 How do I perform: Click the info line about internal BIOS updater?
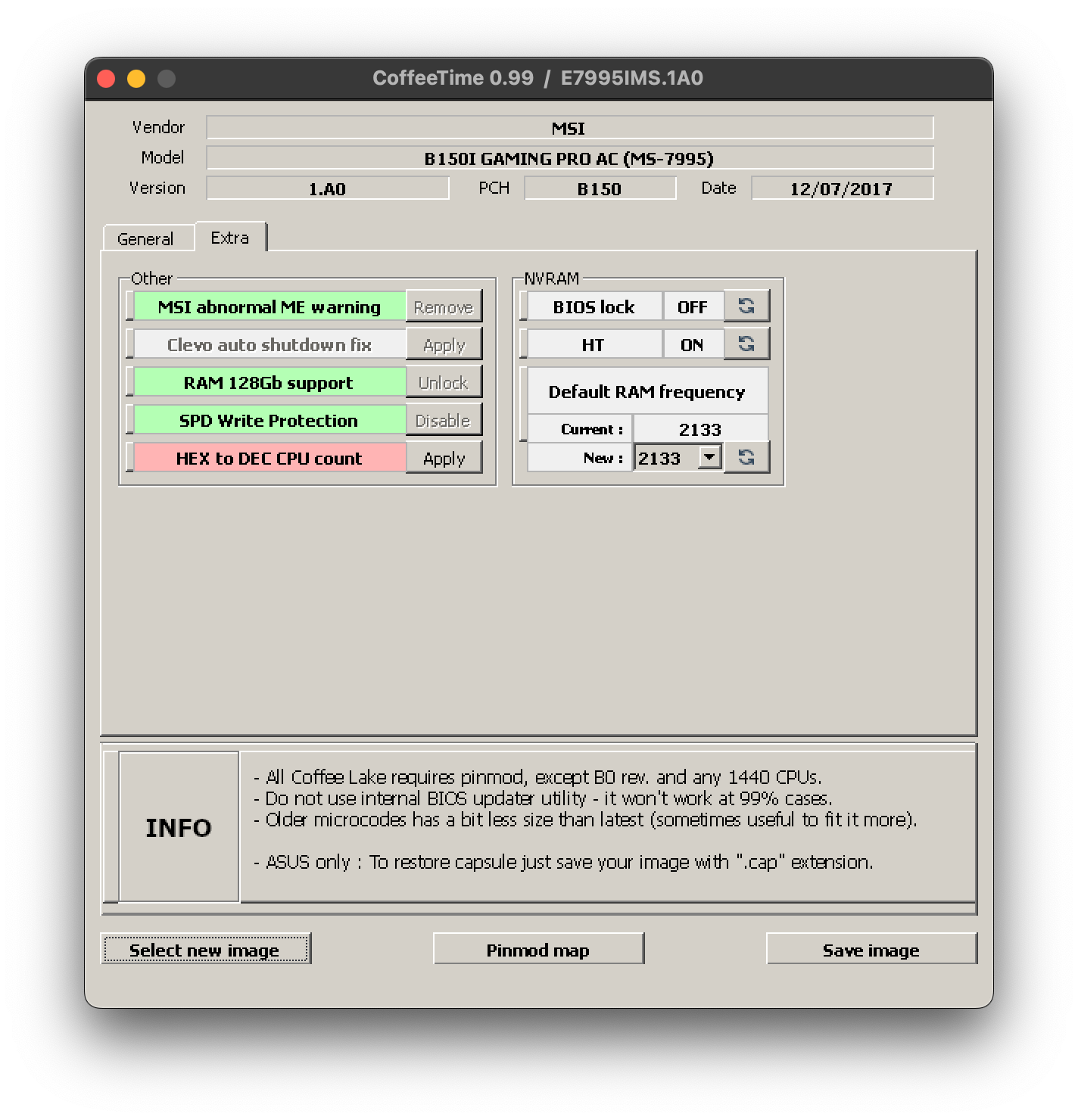pos(543,798)
